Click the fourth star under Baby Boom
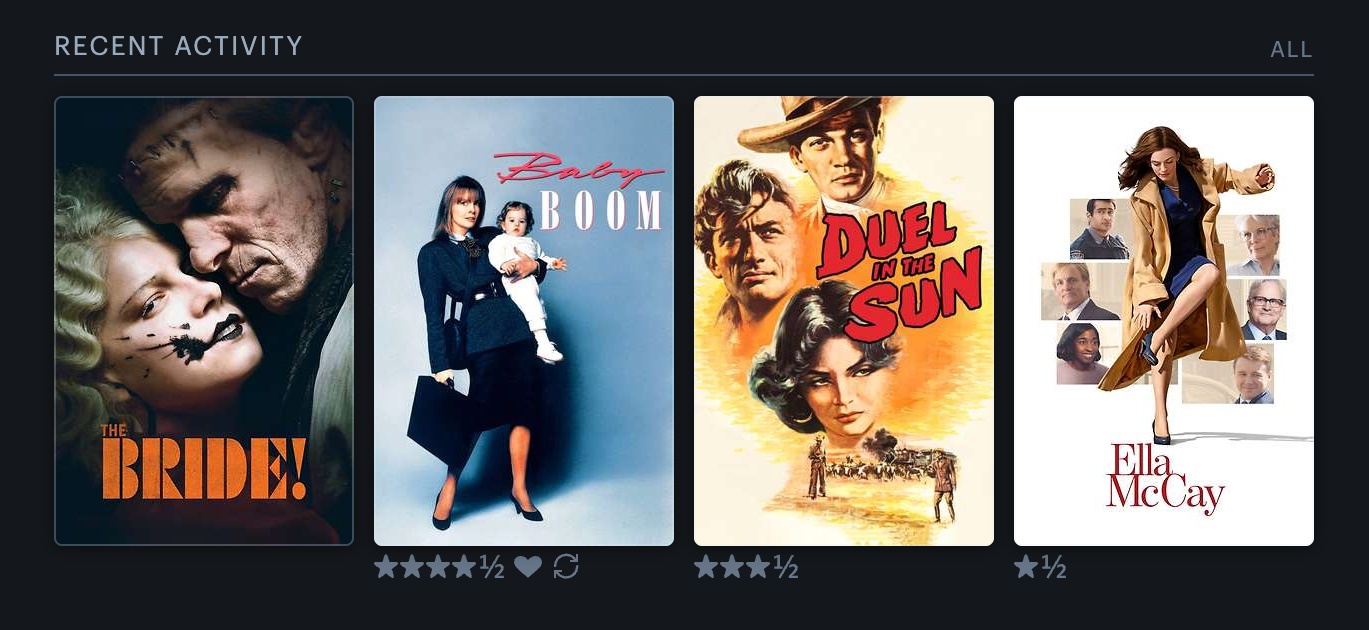This screenshot has width=1369, height=630. coord(464,568)
